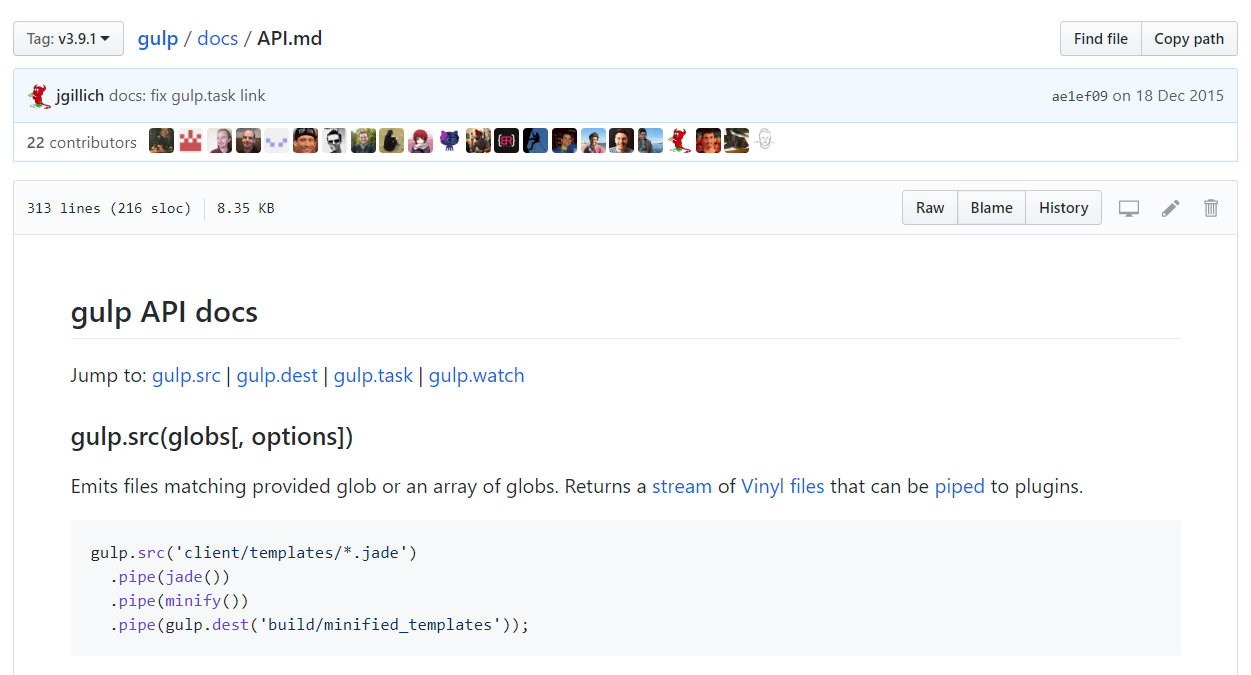
Task: Click the purple cat contributor avatar
Action: tap(449, 141)
